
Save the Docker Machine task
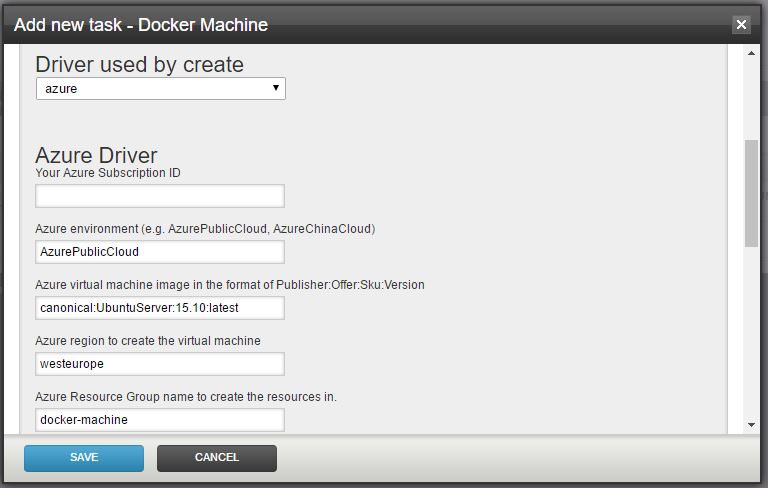pyautogui.click(x=84, y=458)
